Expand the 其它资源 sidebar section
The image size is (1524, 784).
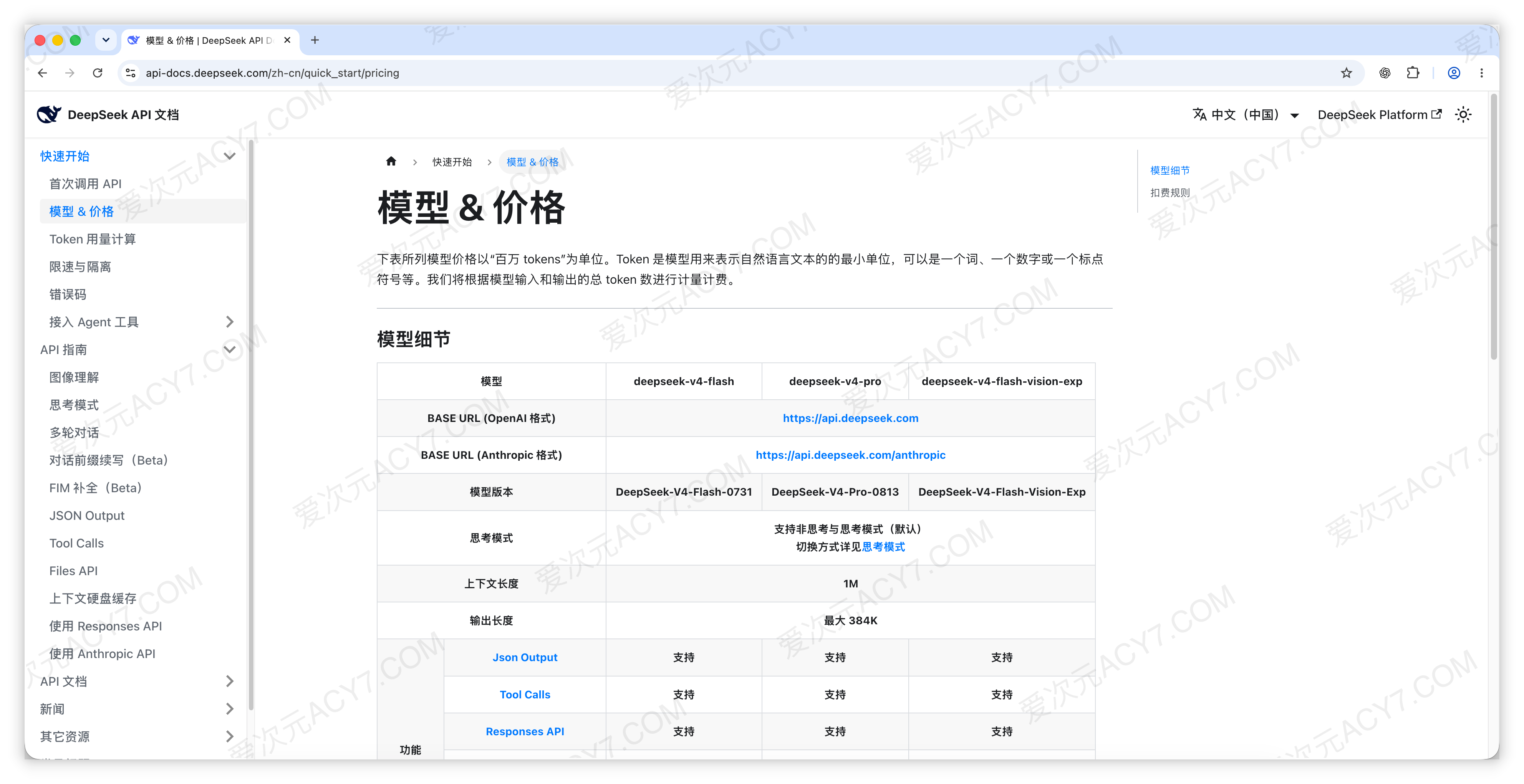230,736
